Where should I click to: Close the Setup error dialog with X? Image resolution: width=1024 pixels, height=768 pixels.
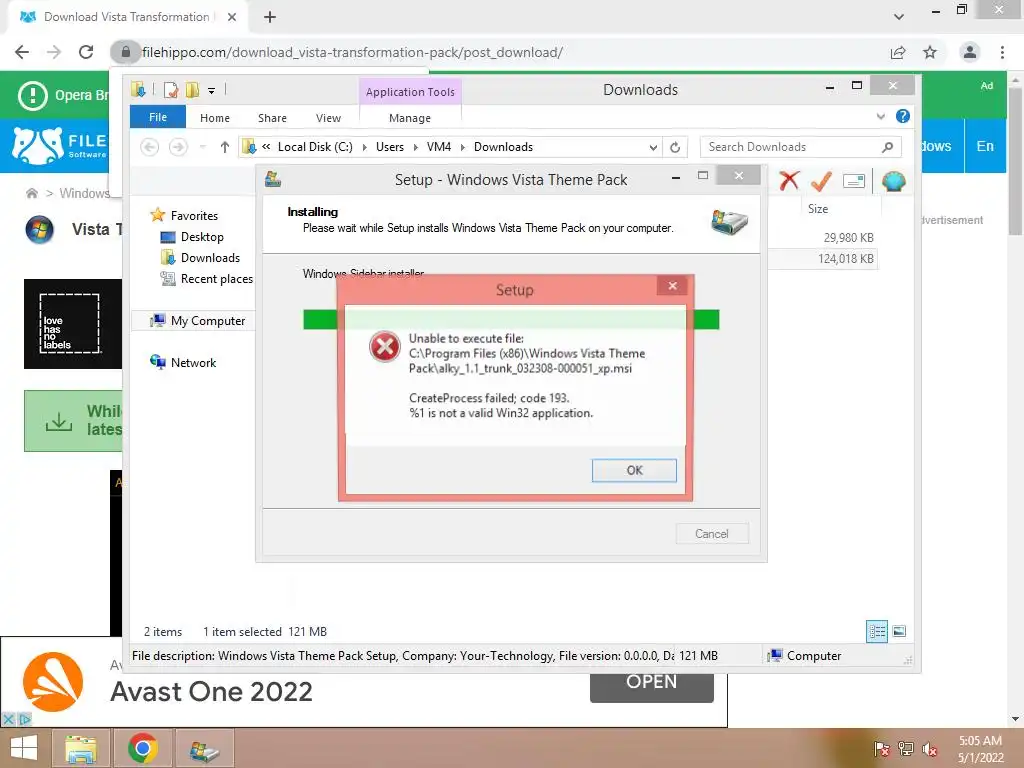pos(672,285)
